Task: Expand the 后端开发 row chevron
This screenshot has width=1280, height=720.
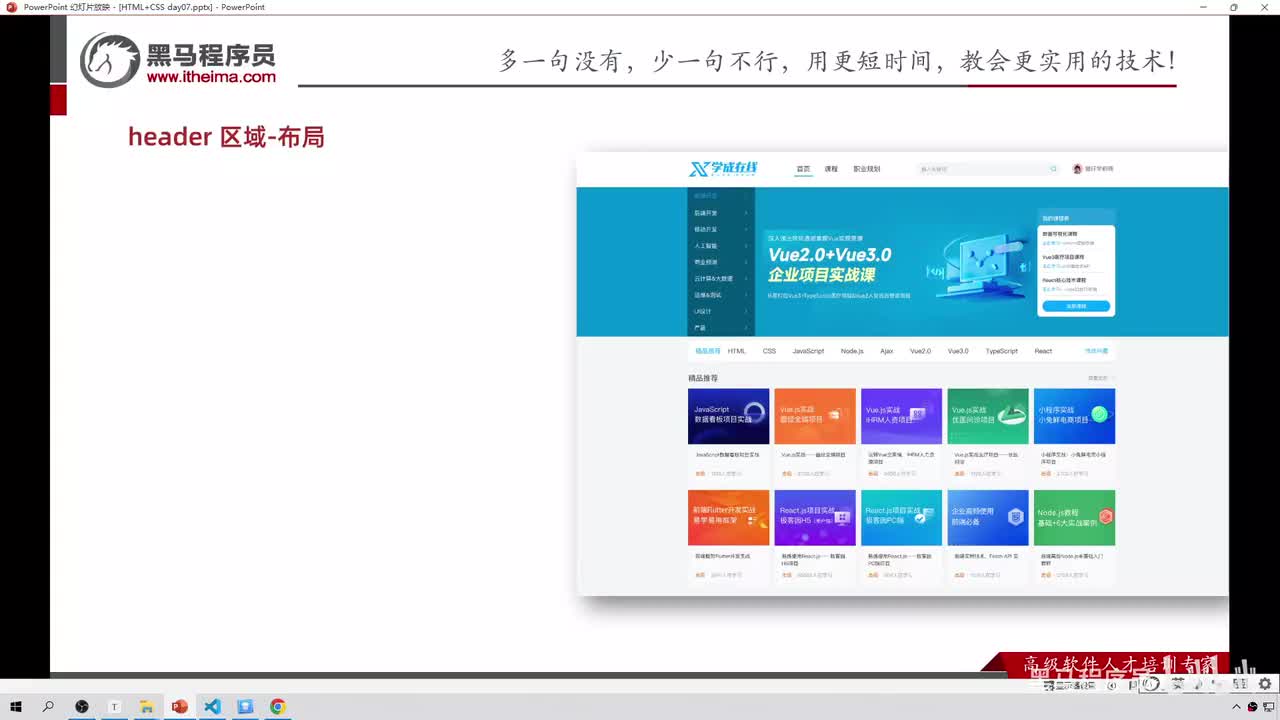Action: tap(746, 213)
